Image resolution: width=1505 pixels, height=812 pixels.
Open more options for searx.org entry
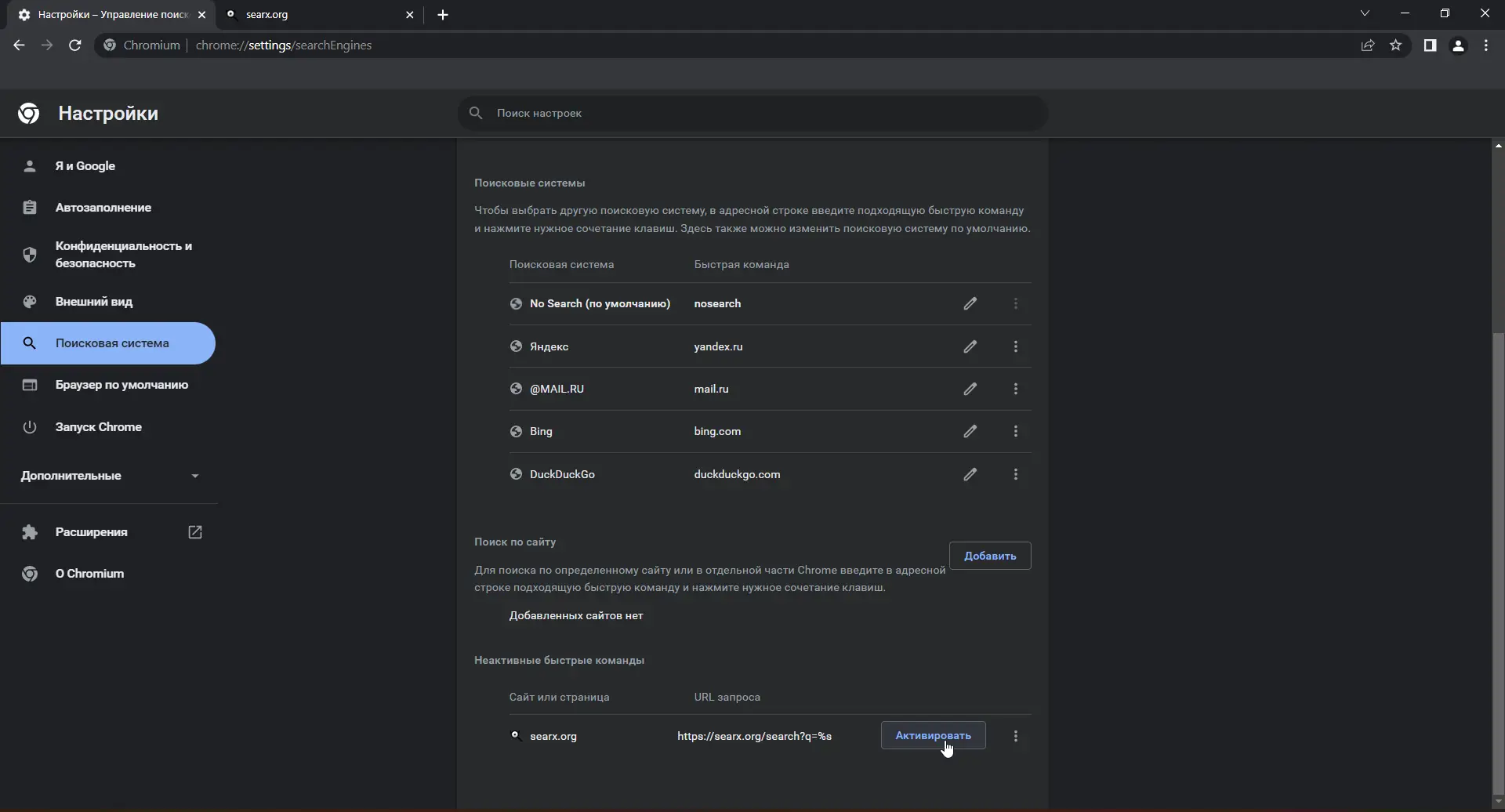pos(1016,736)
